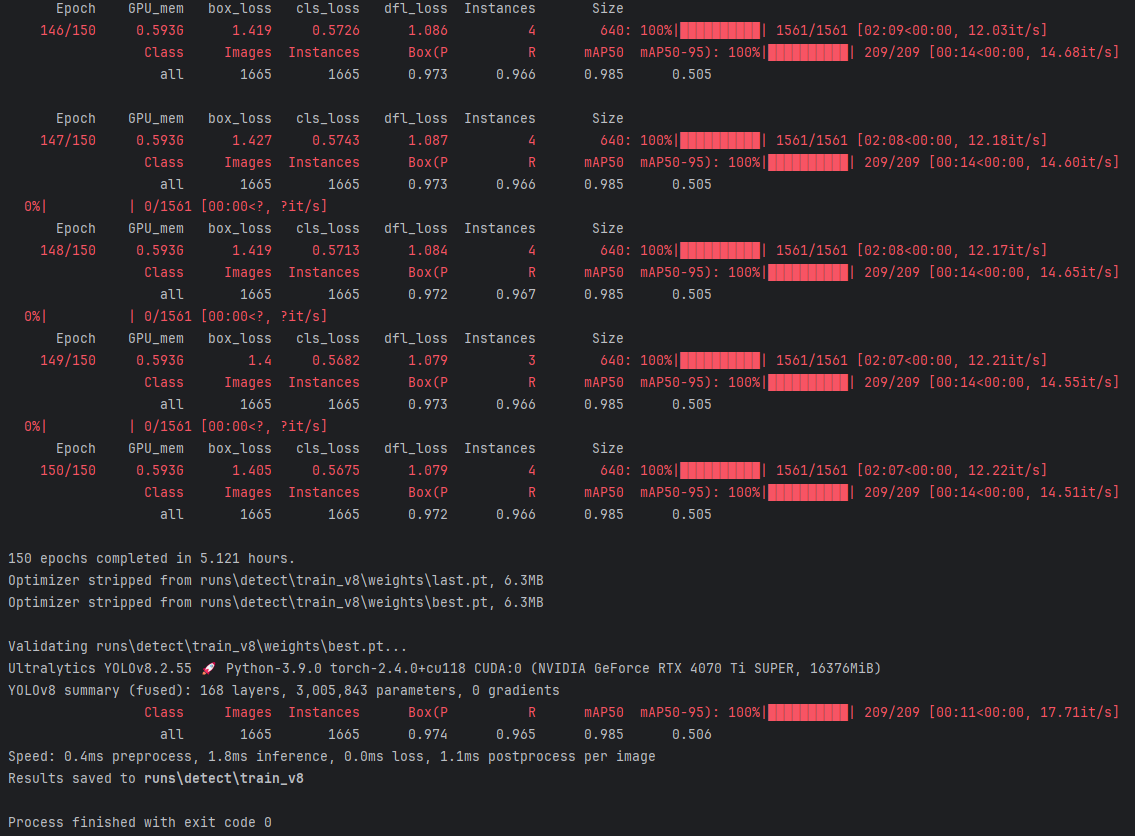Viewport: 1135px width, 836px height.
Task: Select the '148/150' epoch counter
Action: [x=67, y=250]
